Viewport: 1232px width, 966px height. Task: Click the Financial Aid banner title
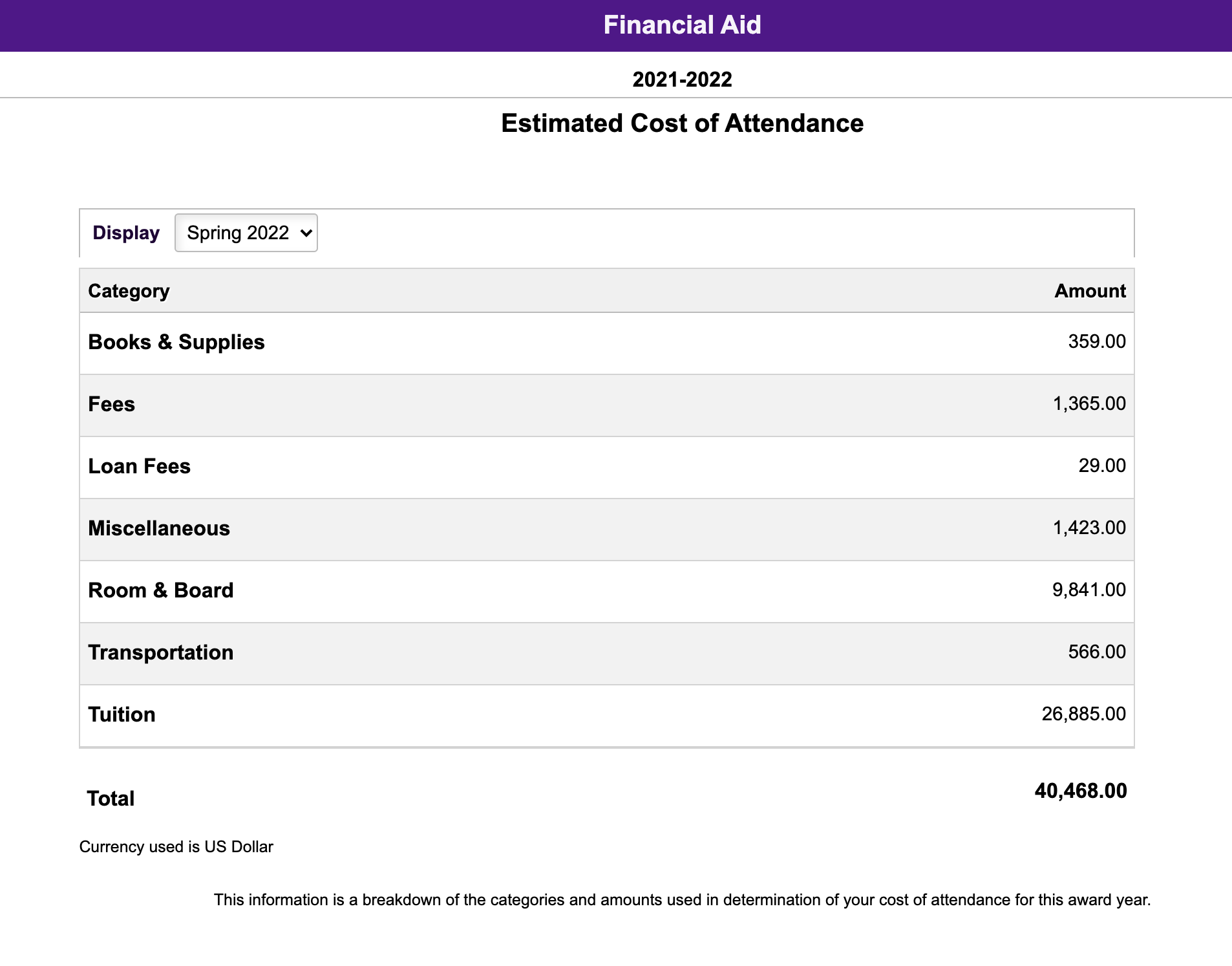682,25
